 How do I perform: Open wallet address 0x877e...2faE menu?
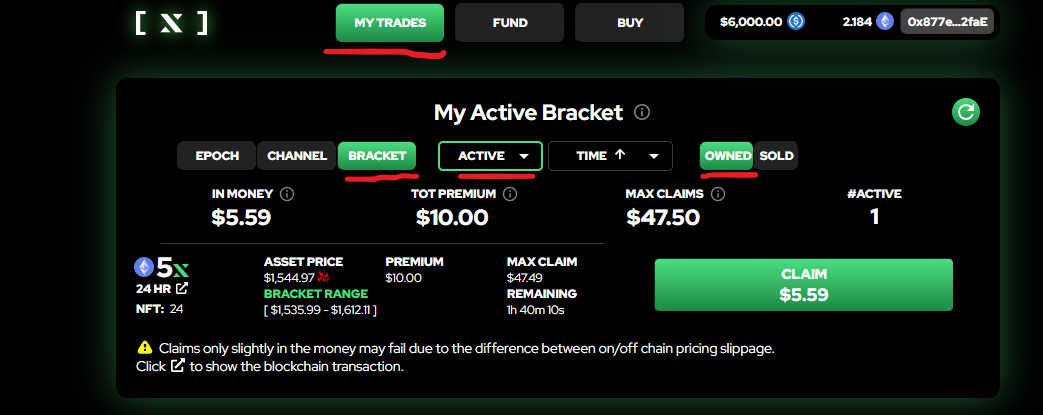[x=947, y=22]
